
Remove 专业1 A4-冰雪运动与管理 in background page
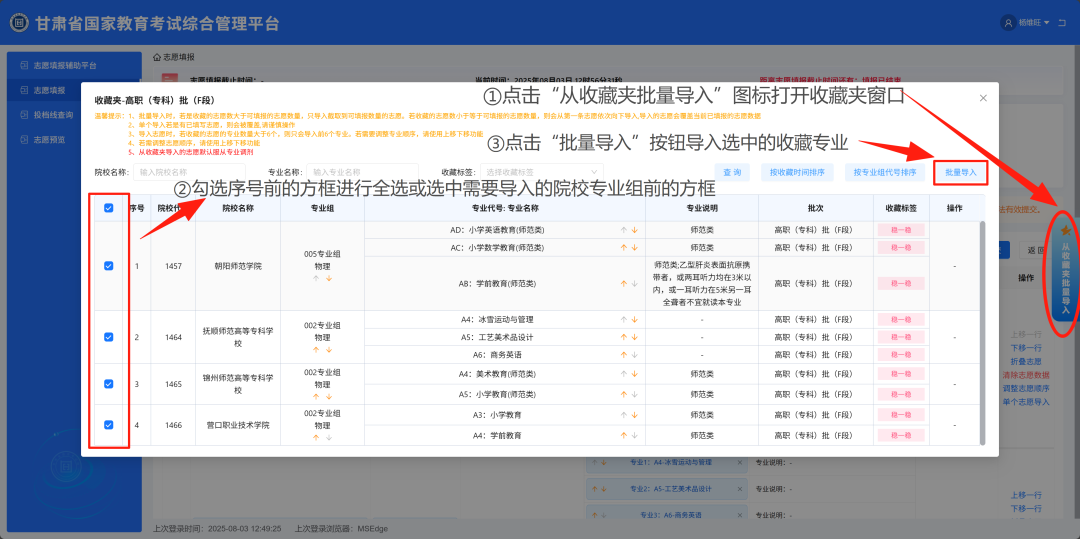click(x=740, y=463)
